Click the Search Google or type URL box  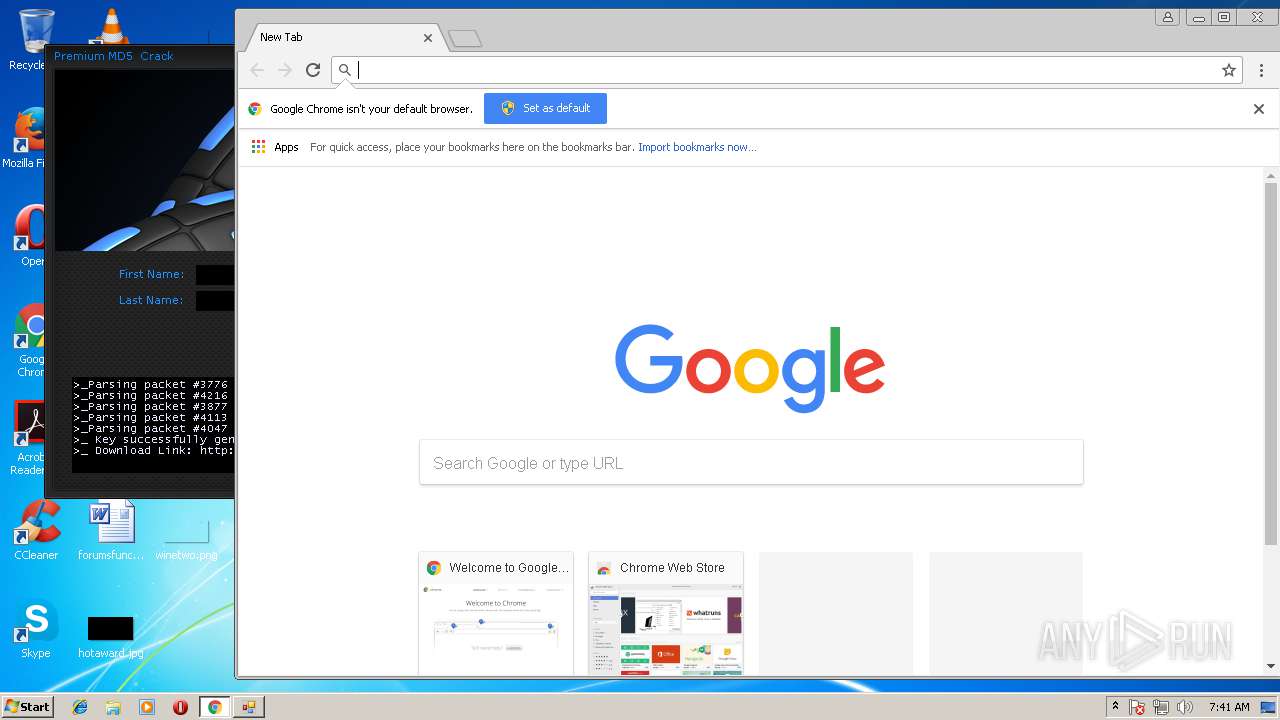[x=751, y=463]
